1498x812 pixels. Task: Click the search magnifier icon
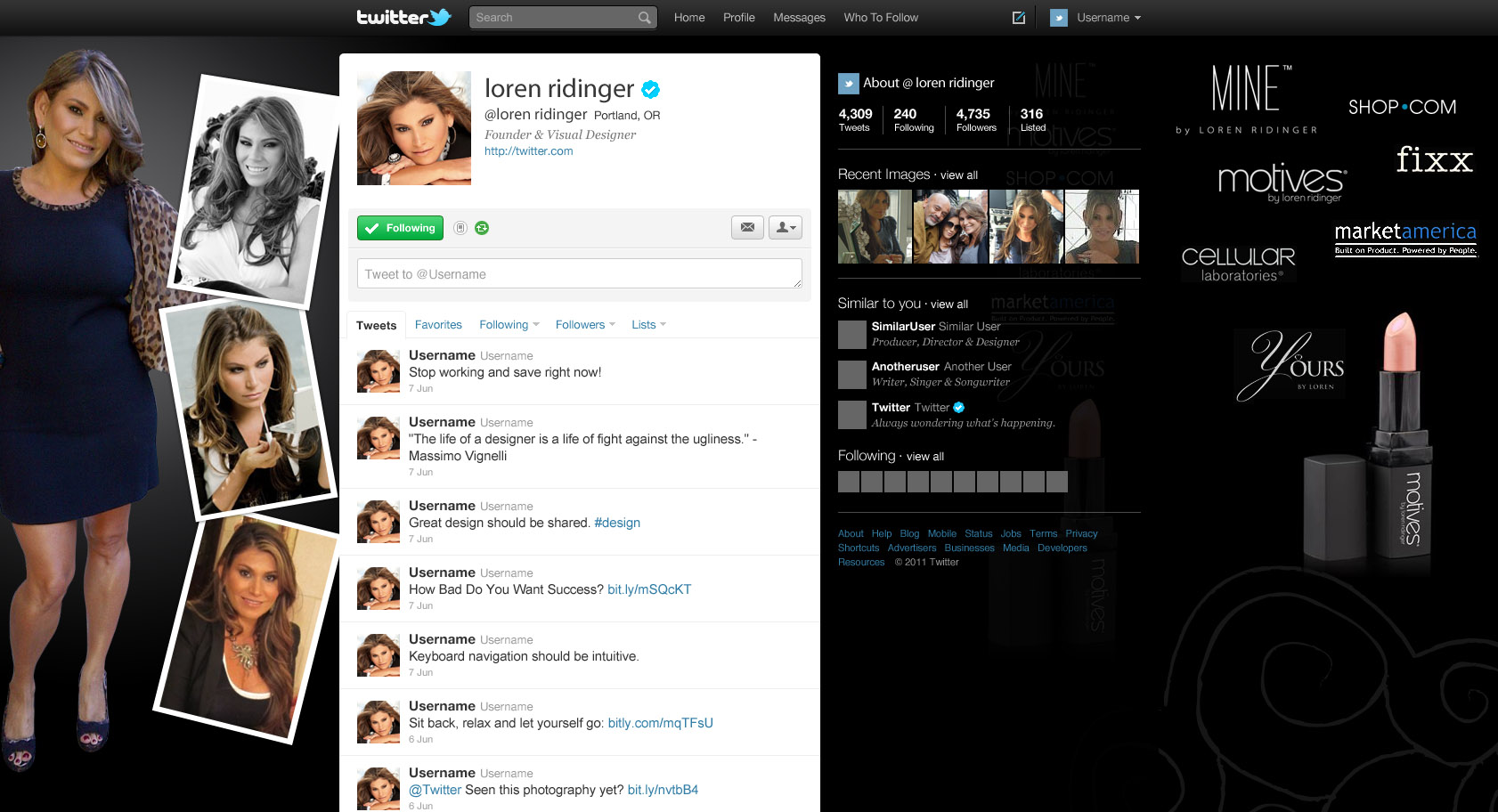point(644,18)
